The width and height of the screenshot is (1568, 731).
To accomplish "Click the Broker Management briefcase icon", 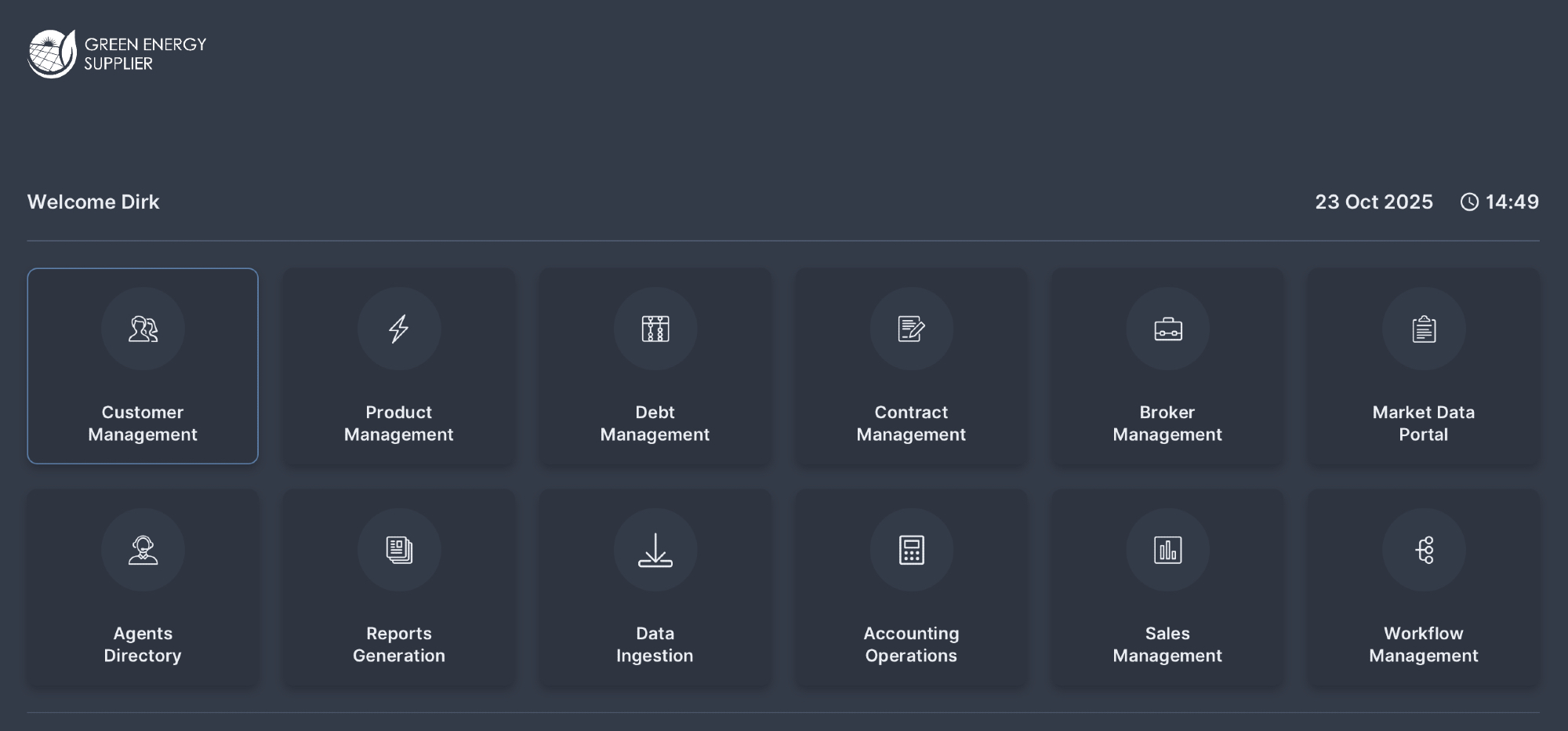I will point(1167,329).
